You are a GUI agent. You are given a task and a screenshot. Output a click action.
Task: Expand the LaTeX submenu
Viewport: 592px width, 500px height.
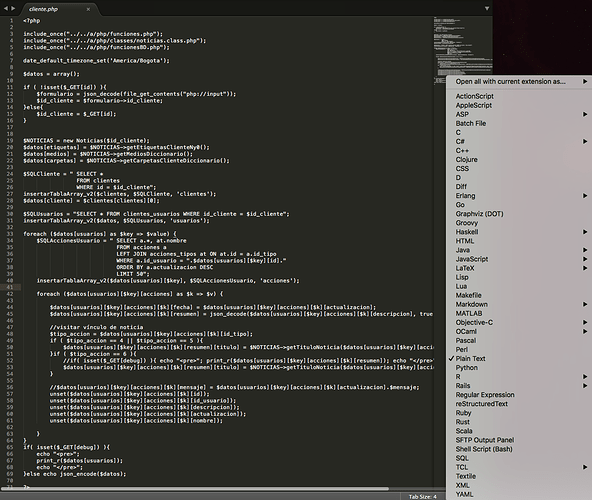(519, 269)
